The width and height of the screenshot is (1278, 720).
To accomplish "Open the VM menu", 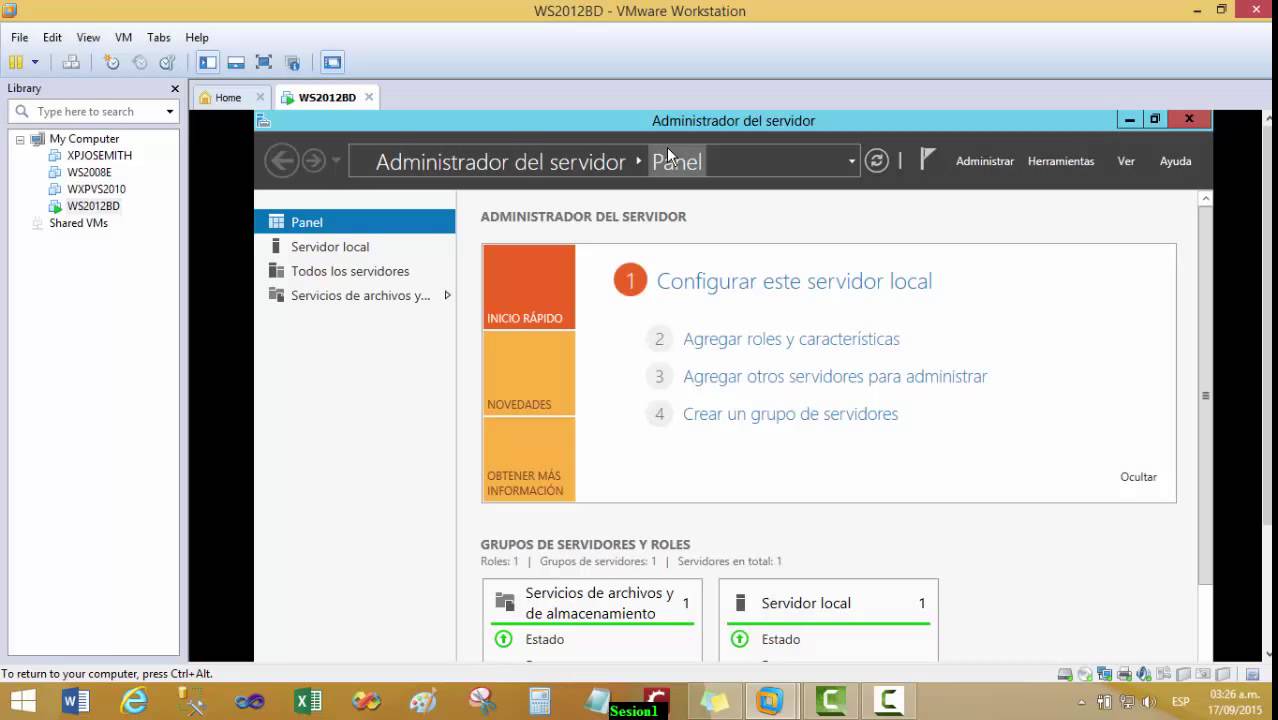I will pyautogui.click(x=123, y=37).
